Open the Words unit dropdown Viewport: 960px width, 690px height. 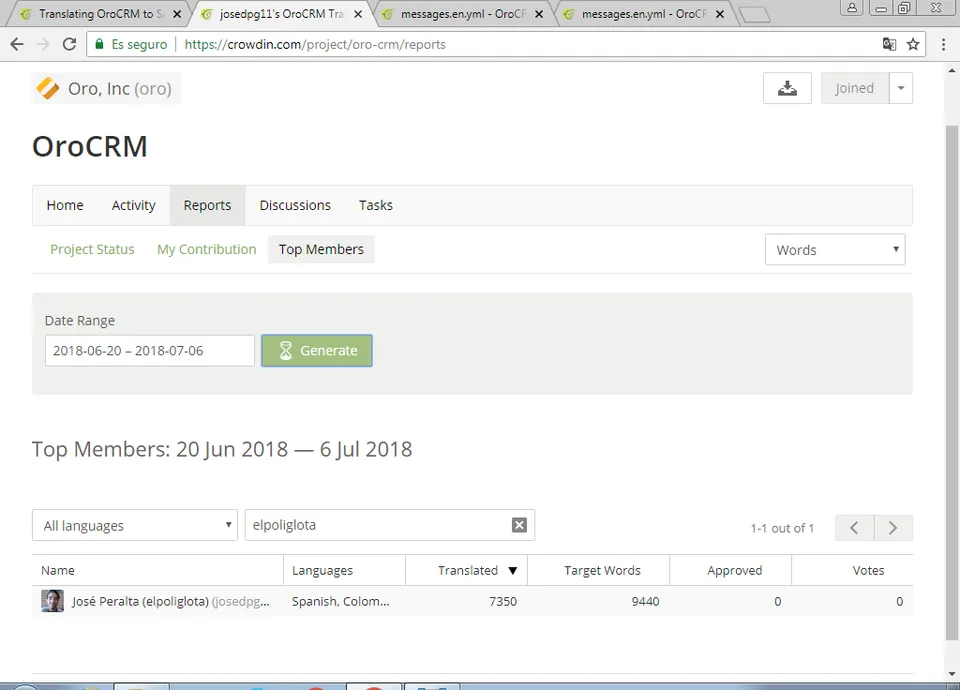(835, 250)
